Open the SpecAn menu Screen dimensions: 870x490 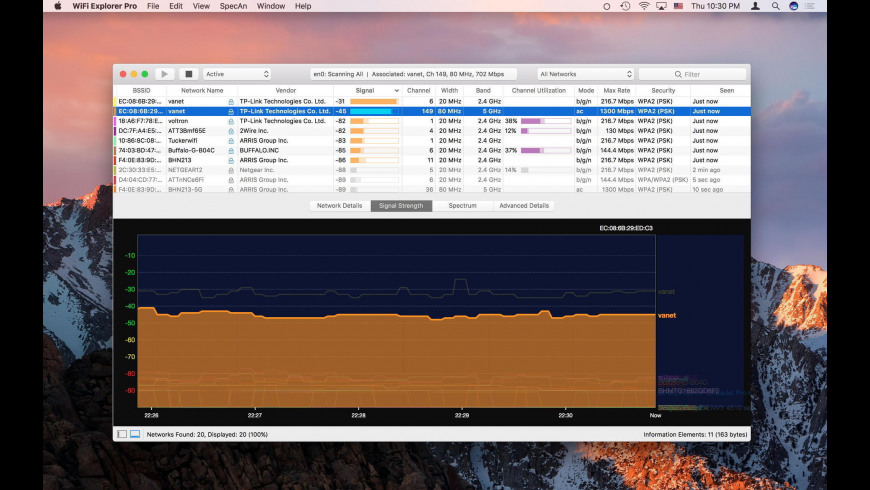click(233, 6)
